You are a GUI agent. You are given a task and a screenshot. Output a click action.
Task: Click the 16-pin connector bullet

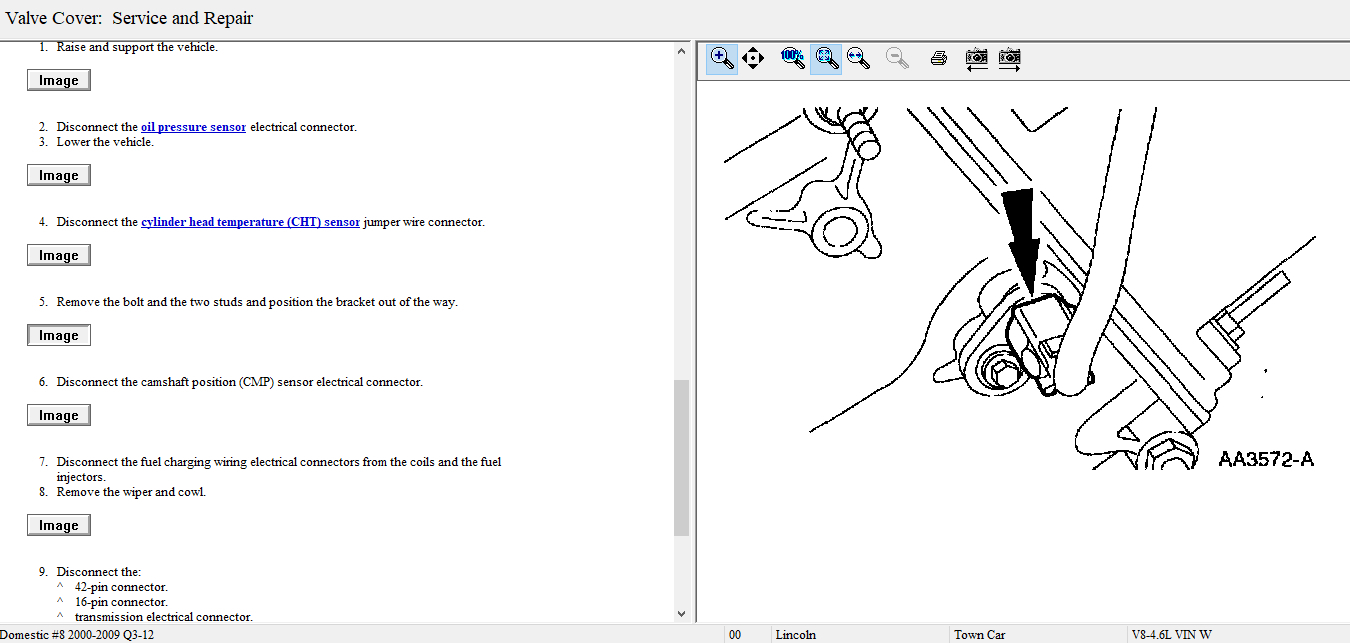click(121, 602)
